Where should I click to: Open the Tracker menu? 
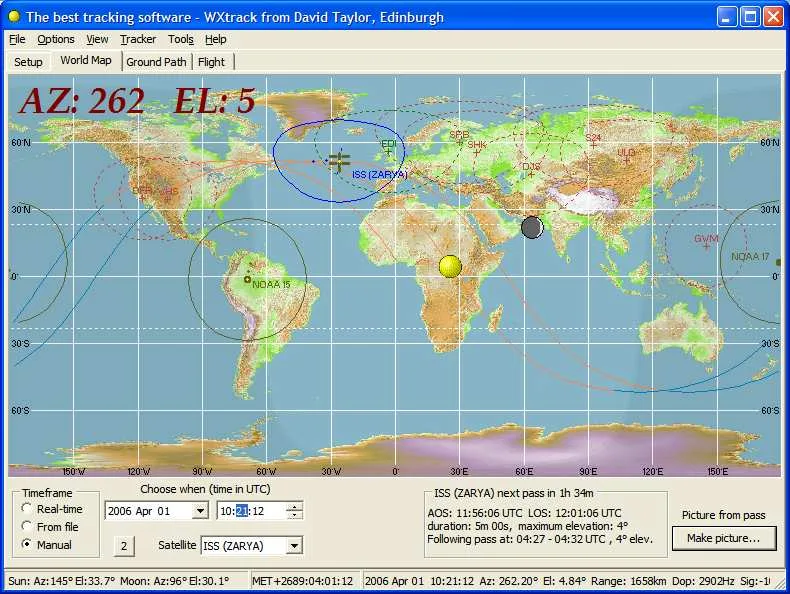click(x=138, y=39)
